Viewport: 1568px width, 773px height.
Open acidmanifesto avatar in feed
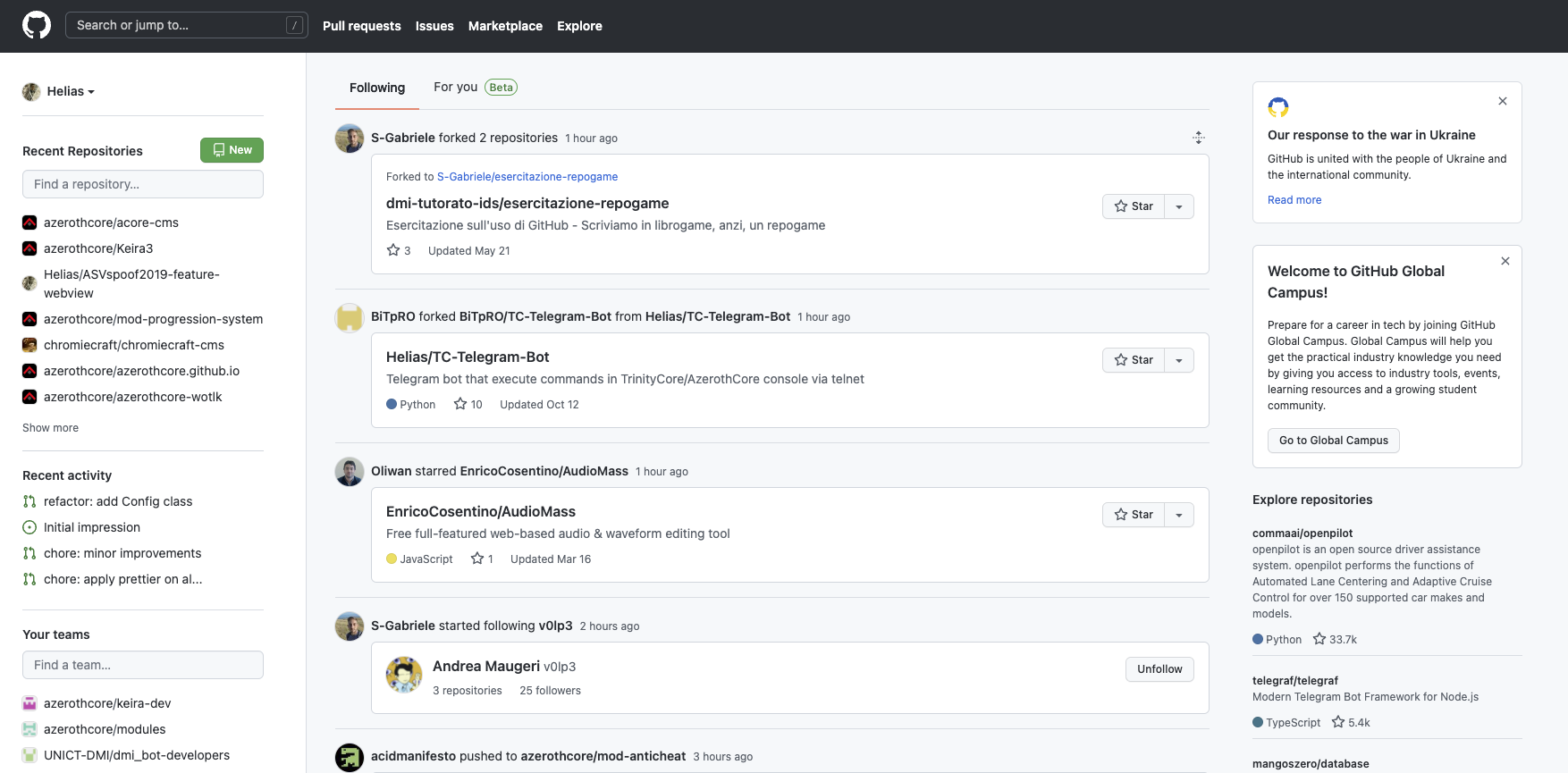click(x=350, y=757)
